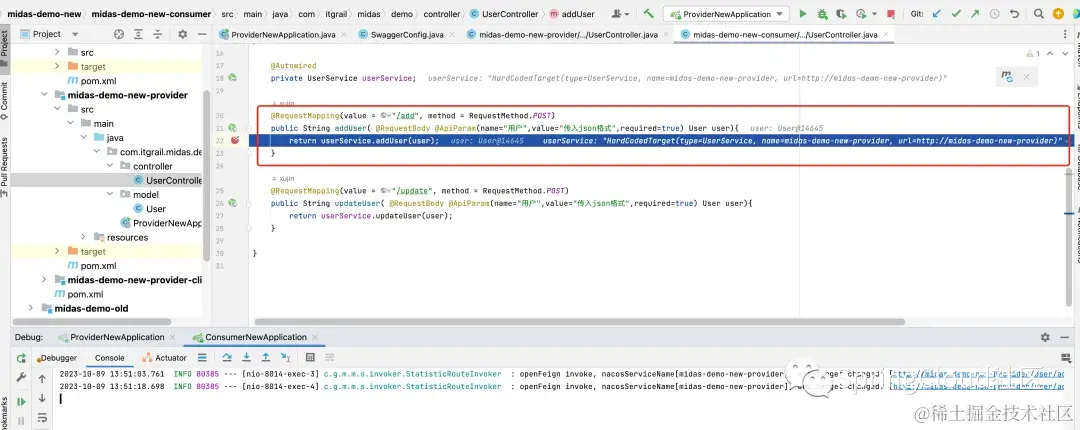This screenshot has width=1080, height=430.
Task: Expand all nodes in the Project panel
Action: coord(140,34)
